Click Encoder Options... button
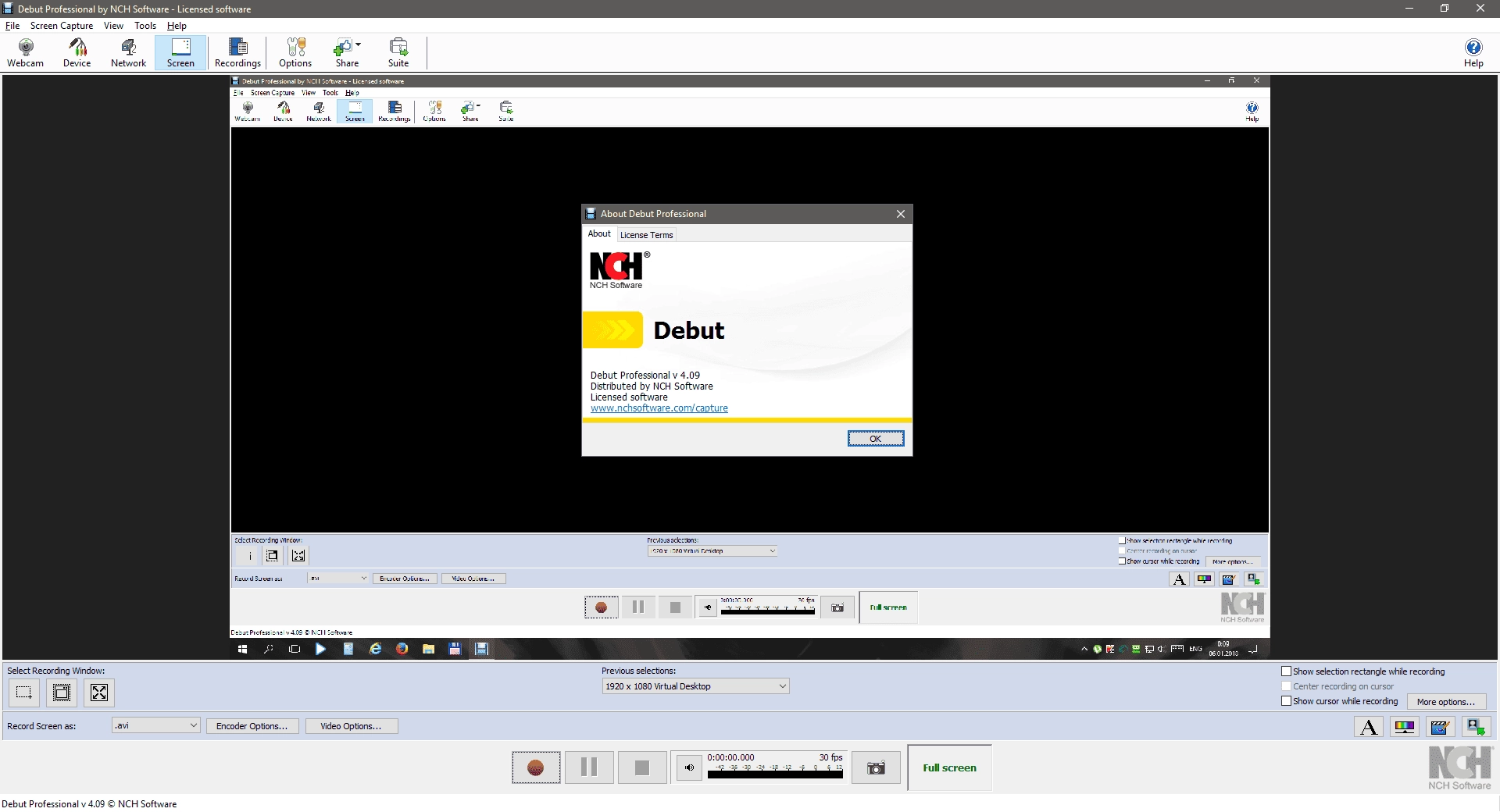The image size is (1500, 812). tap(252, 726)
